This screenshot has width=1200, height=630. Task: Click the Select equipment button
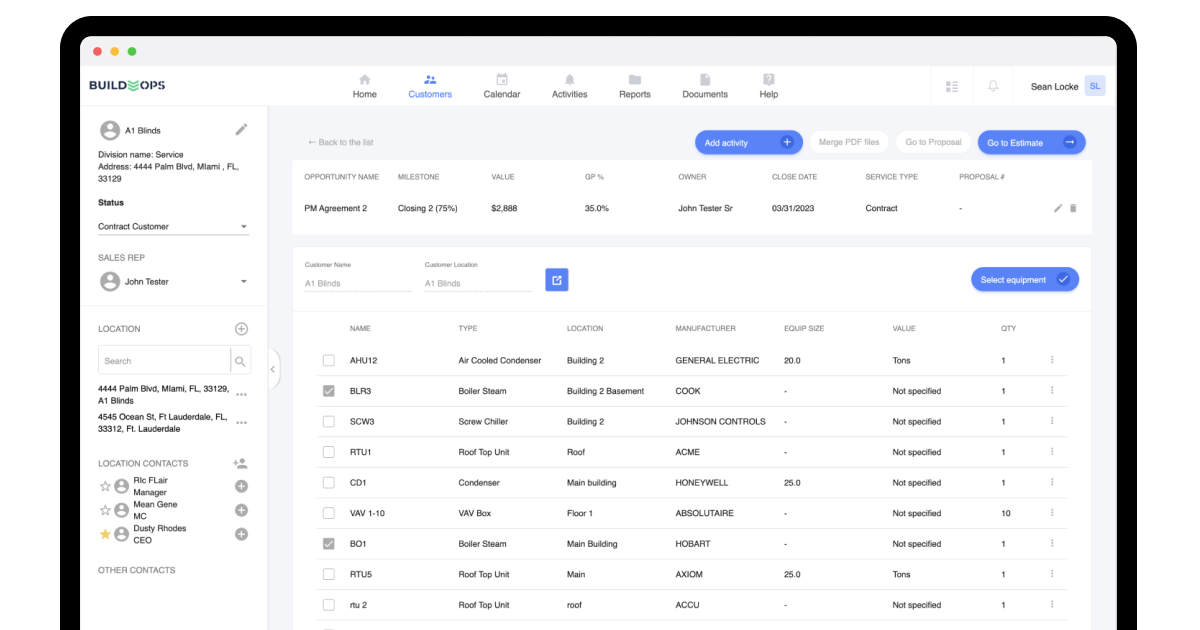coord(1025,280)
